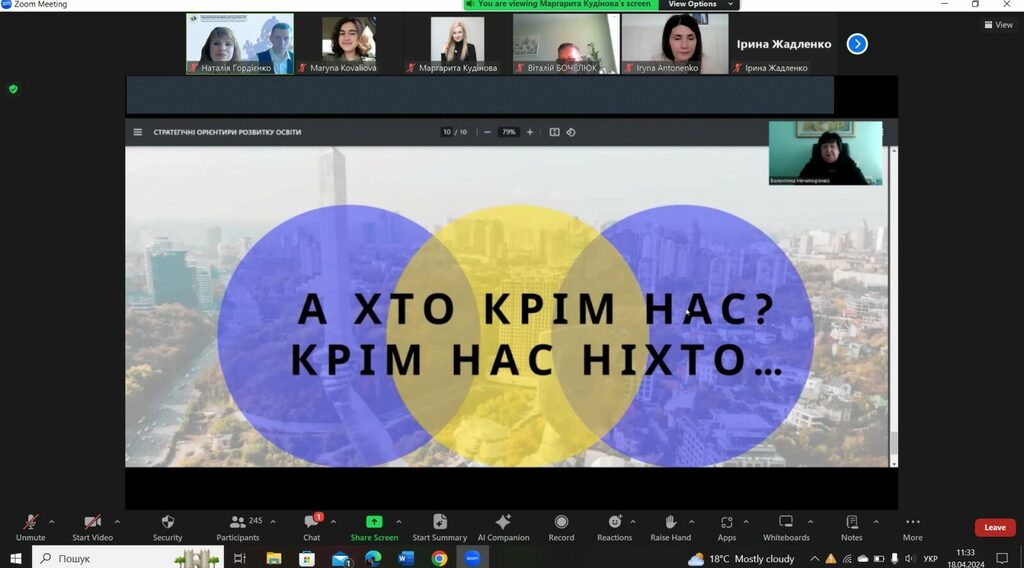This screenshot has height=568, width=1024.
Task: Select Maryna Kovaliova's video thumbnail
Action: coord(348,44)
